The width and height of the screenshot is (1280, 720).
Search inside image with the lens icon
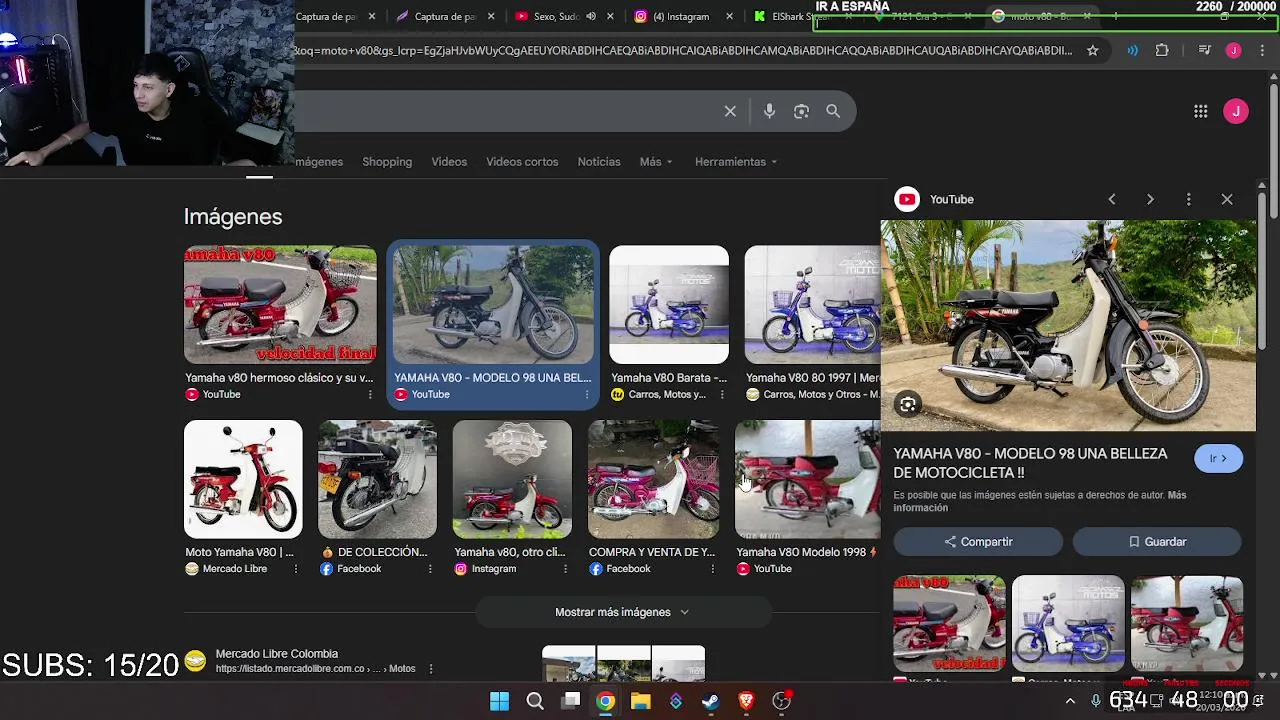click(908, 404)
